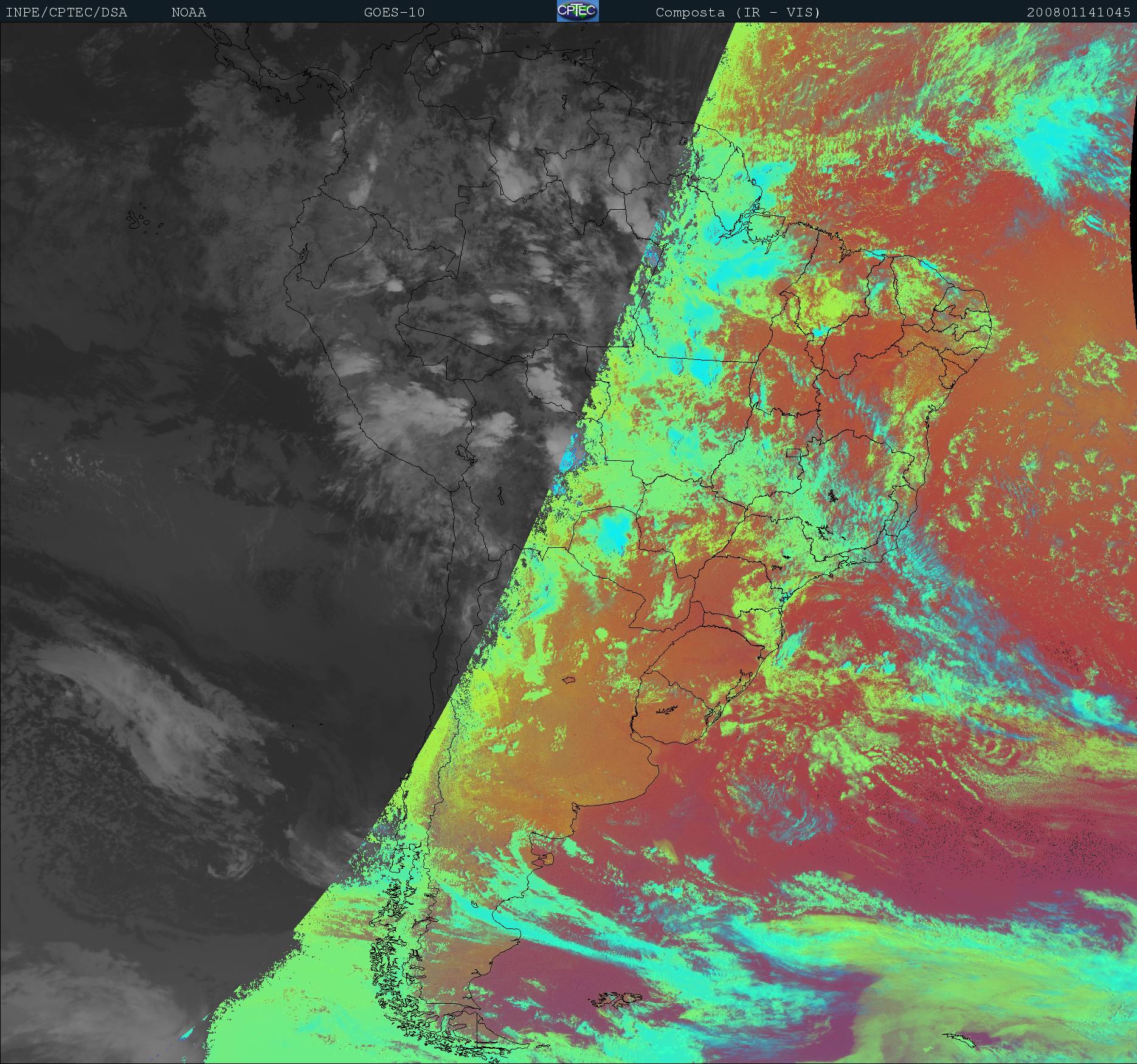Click the Composta (IR - VIS) title
The image size is (1137, 1064).
738,12
